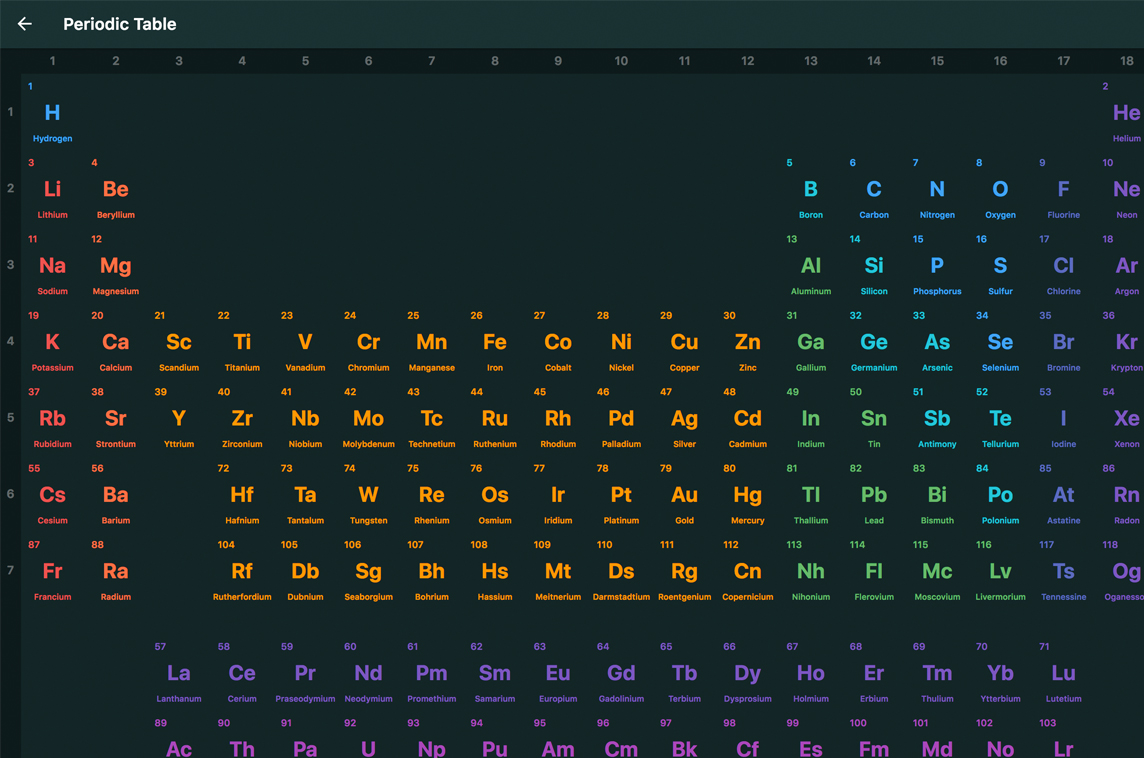The width and height of the screenshot is (1144, 758).
Task: Open the Chromium element
Action: (368, 342)
